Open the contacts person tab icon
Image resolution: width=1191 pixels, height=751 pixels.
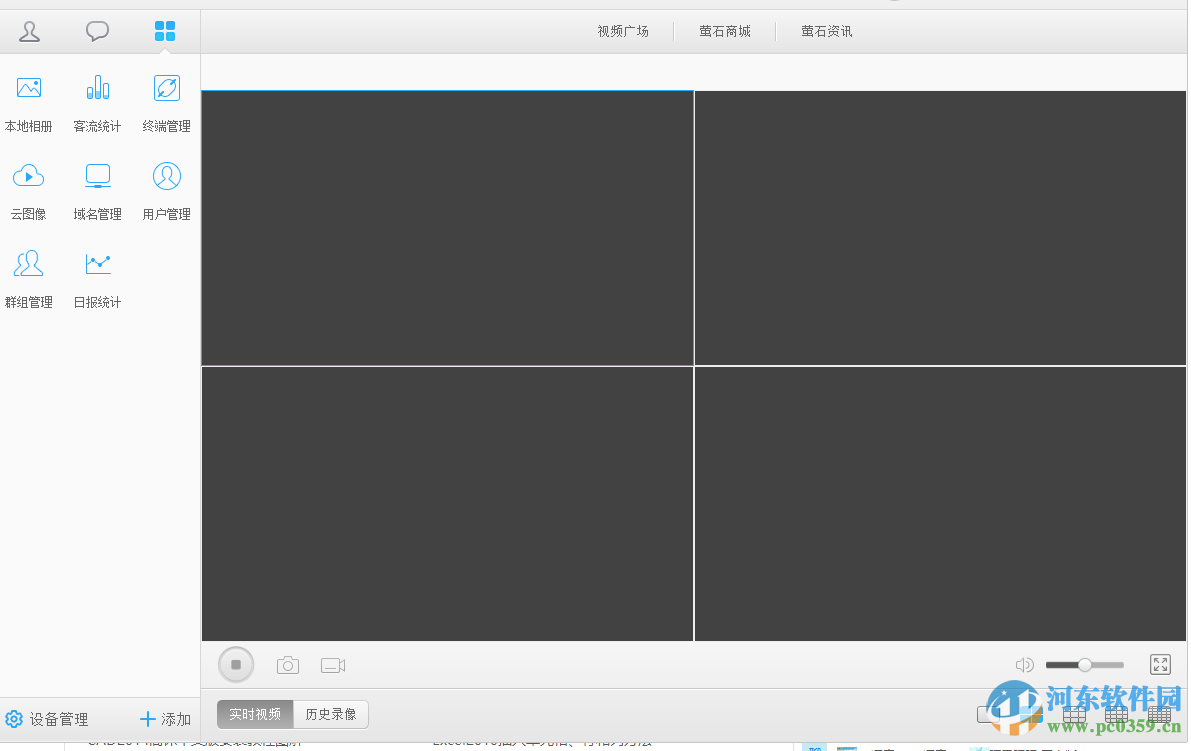pyautogui.click(x=30, y=32)
